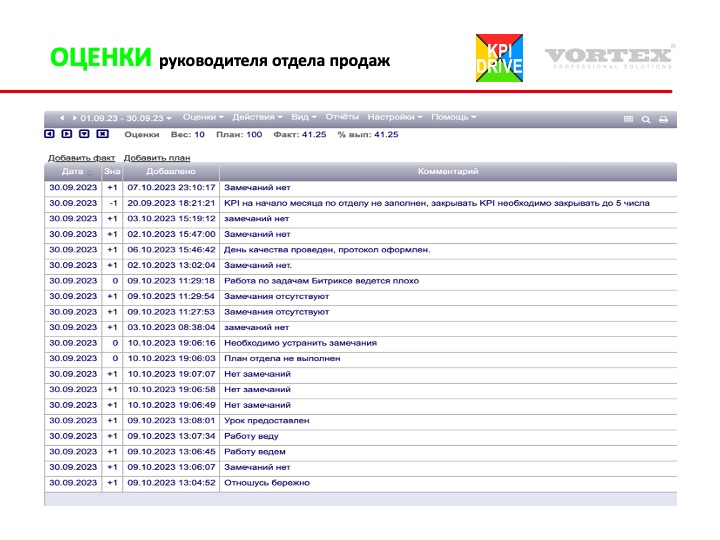Open the Оценки menu
The height and width of the screenshot is (540, 720).
tap(203, 118)
